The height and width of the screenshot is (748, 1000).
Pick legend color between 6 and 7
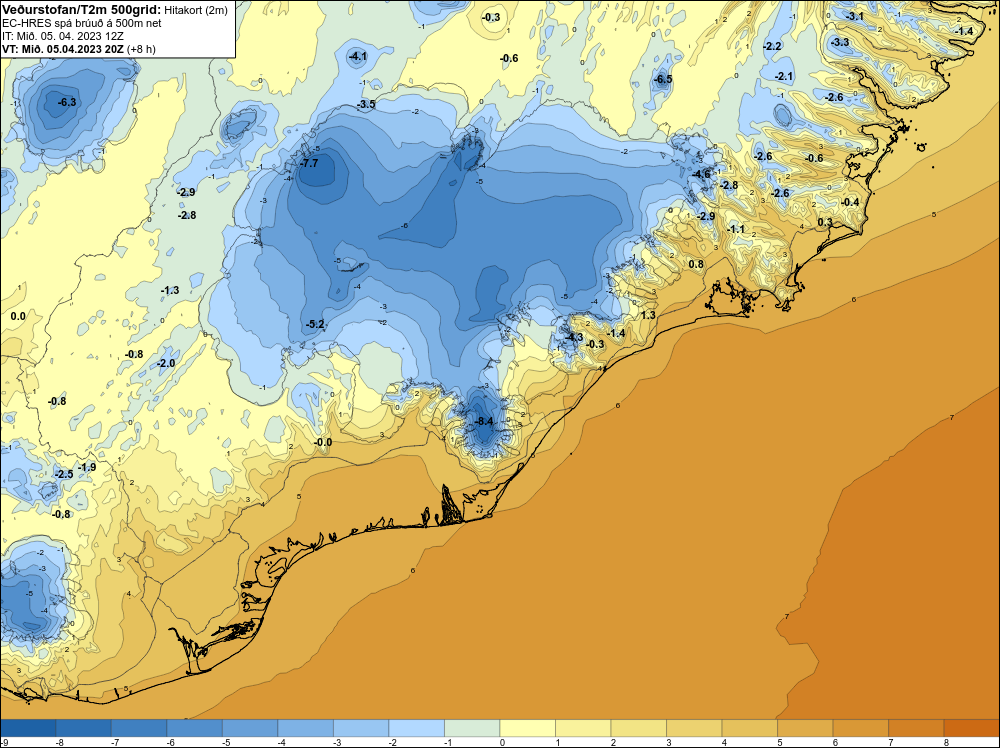(x=860, y=728)
